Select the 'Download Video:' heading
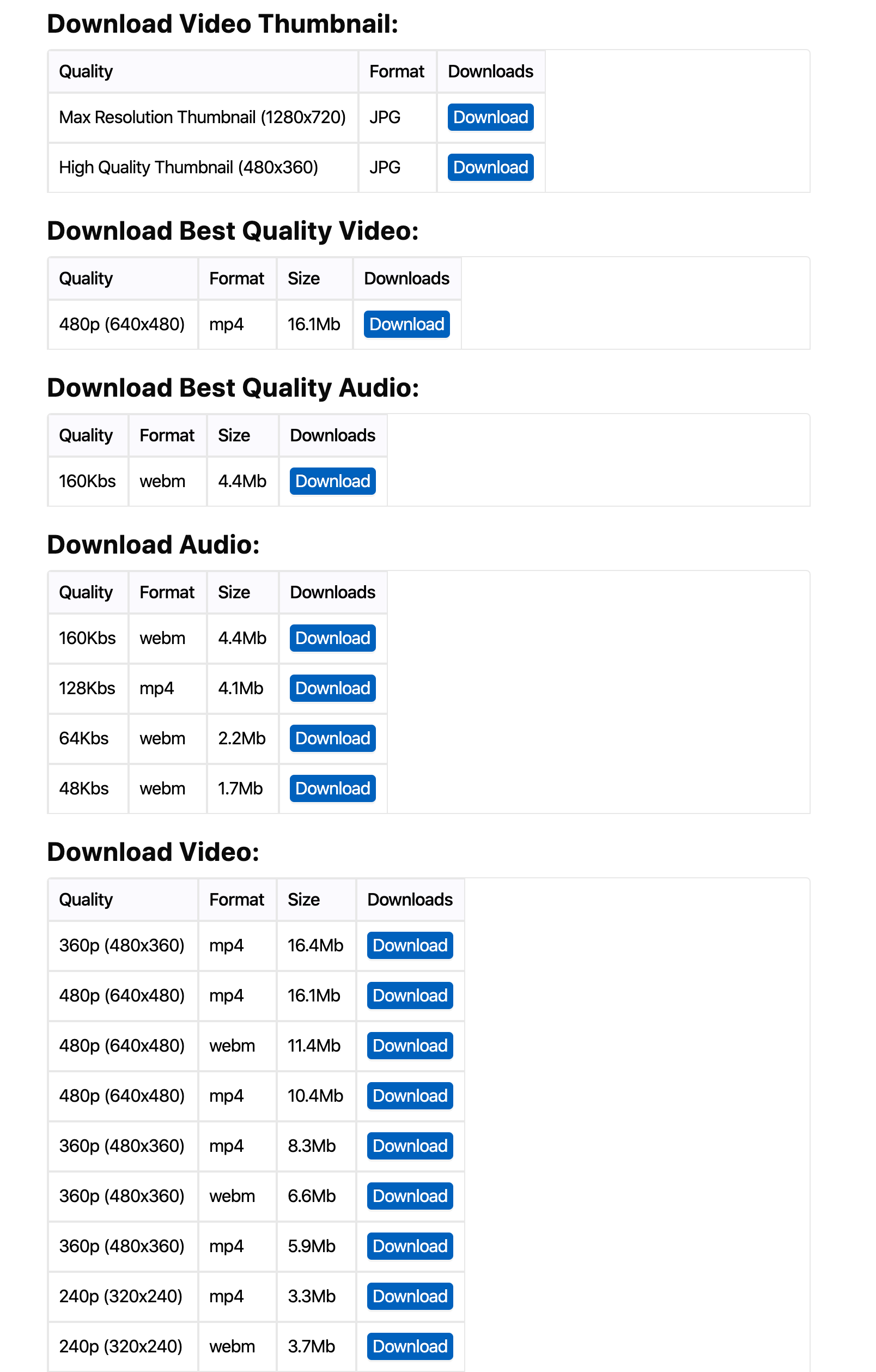The height and width of the screenshot is (1372, 876). pos(153,852)
